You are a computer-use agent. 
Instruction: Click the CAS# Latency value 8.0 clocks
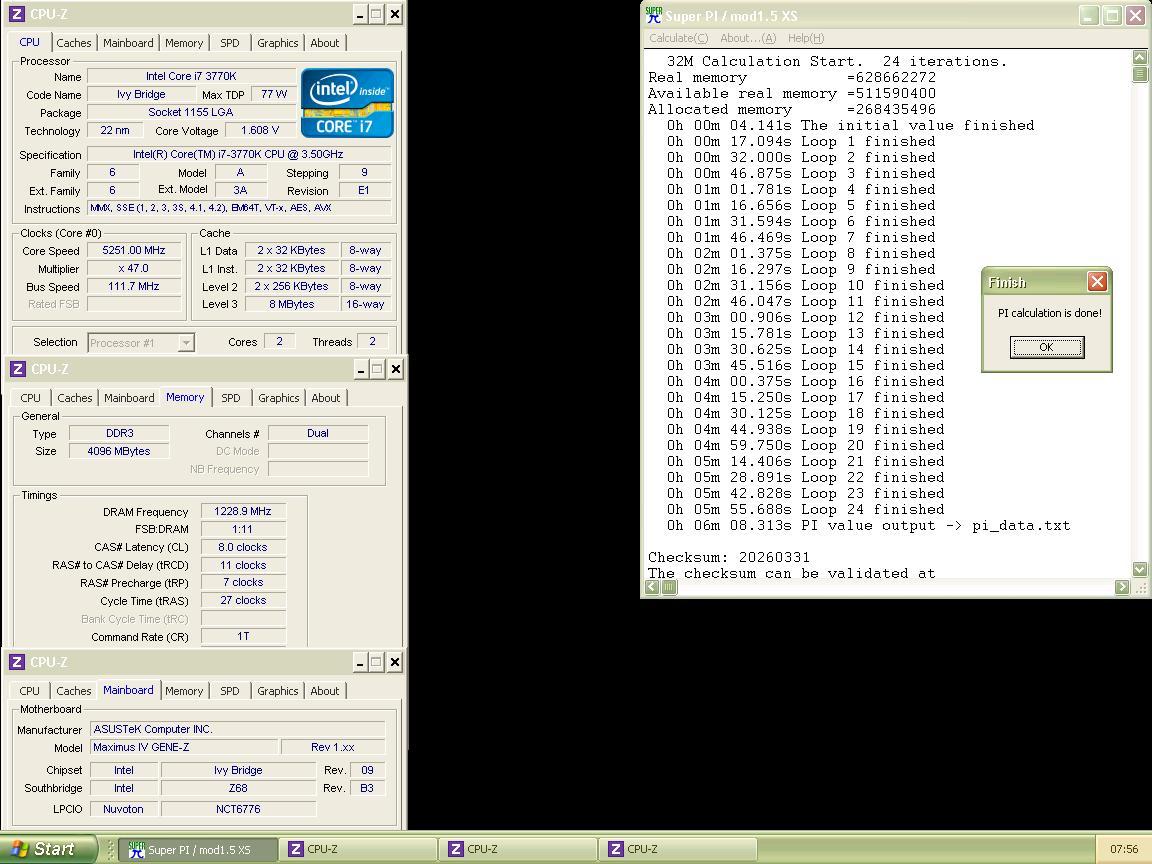(x=242, y=547)
